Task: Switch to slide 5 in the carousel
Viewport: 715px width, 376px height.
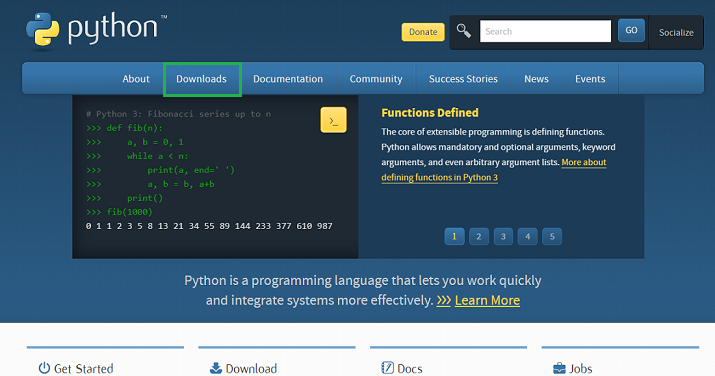Action: (552, 237)
